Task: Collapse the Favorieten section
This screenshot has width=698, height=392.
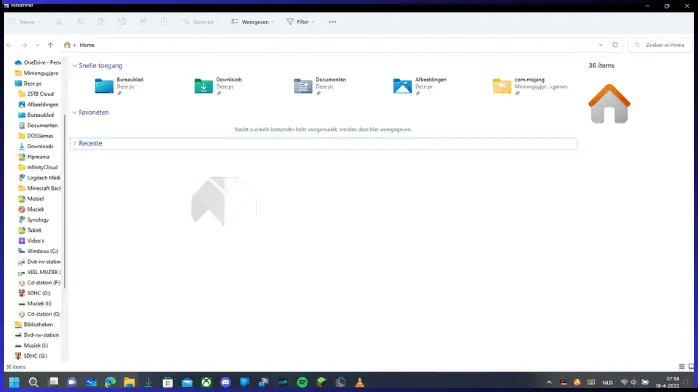Action: pyautogui.click(x=75, y=112)
